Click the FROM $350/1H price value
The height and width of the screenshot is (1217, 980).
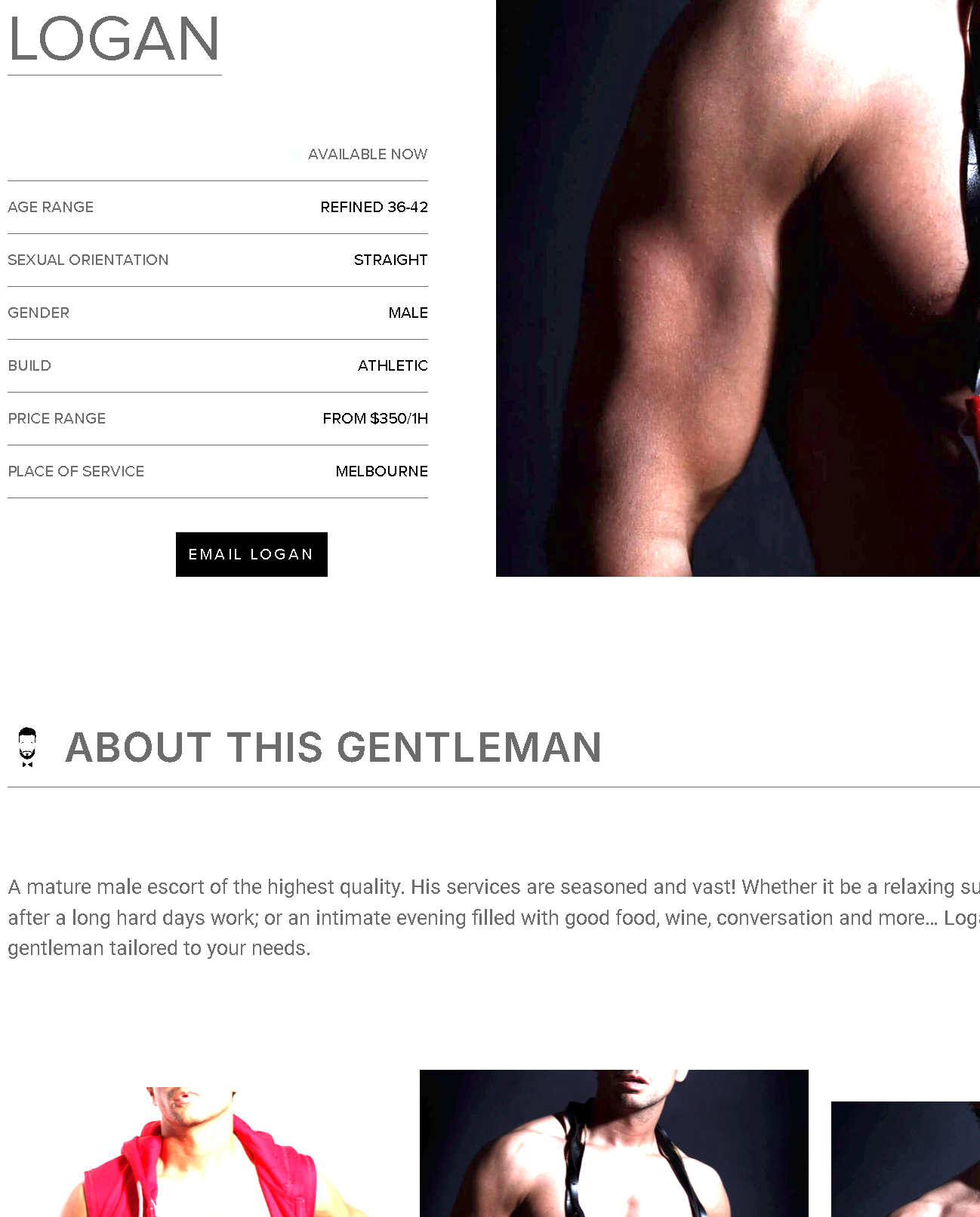[375, 418]
